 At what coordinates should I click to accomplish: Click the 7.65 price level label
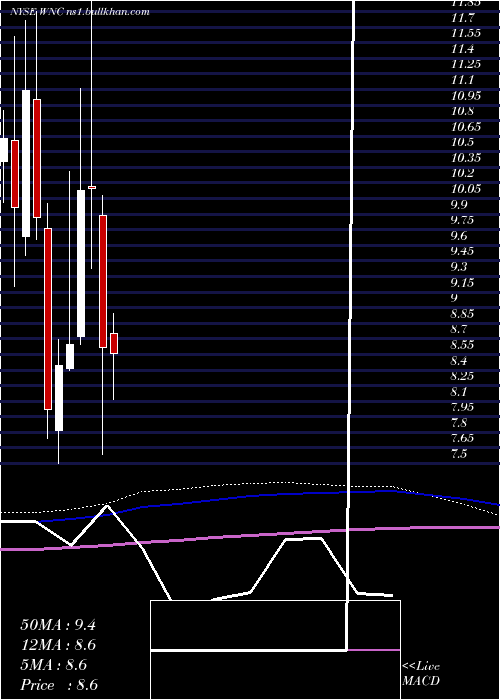(462, 438)
